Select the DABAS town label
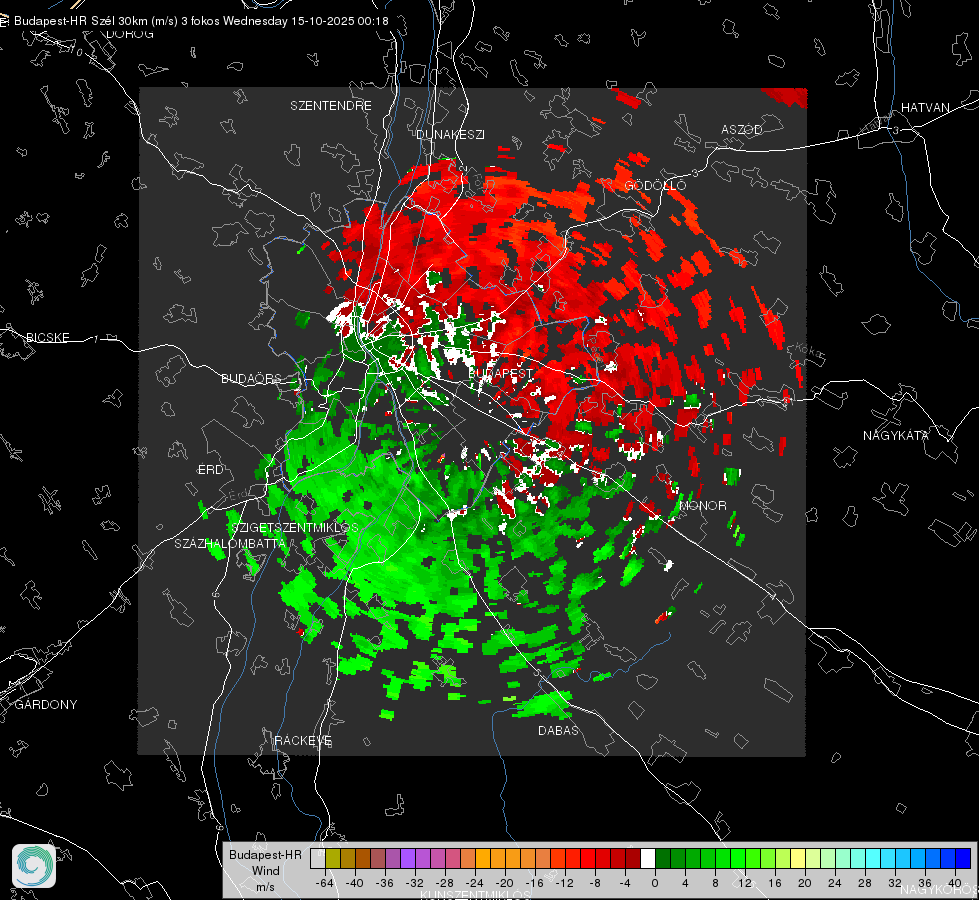Image resolution: width=979 pixels, height=900 pixels. [x=559, y=730]
